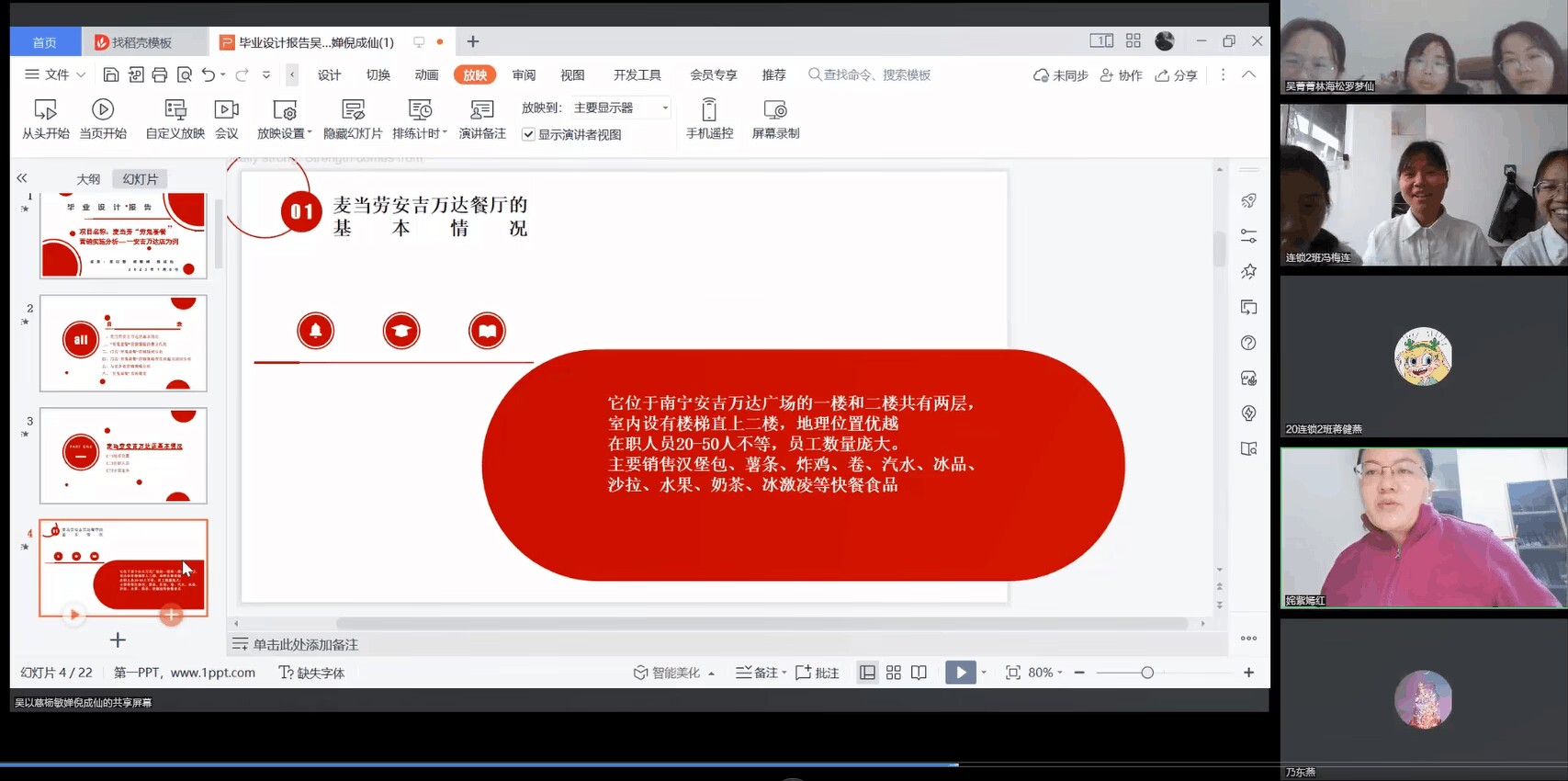The width and height of the screenshot is (1568, 781).
Task: Click the help question-mark icon in right sidebar
Action: coord(1248,343)
